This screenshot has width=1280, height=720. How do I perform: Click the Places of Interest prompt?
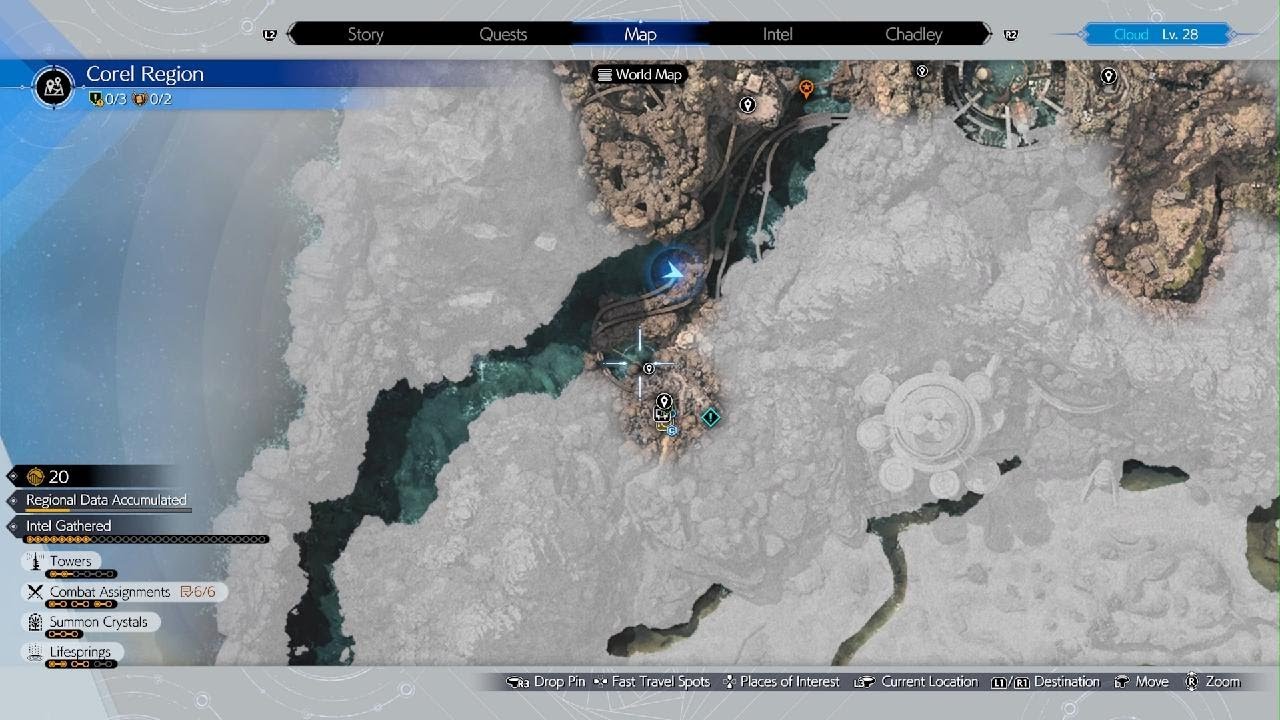781,682
